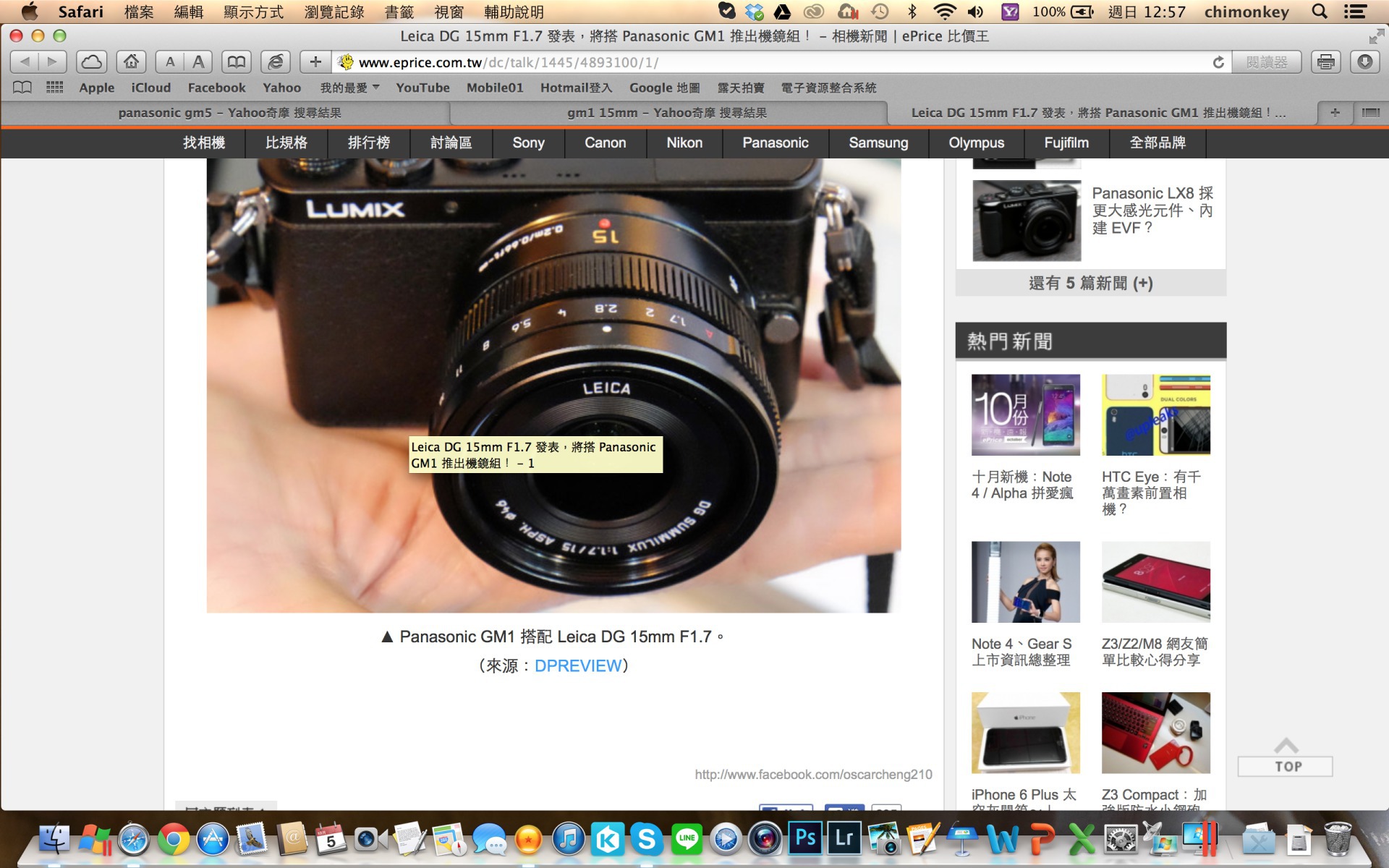Open Panasonic brand nav link

[776, 143]
